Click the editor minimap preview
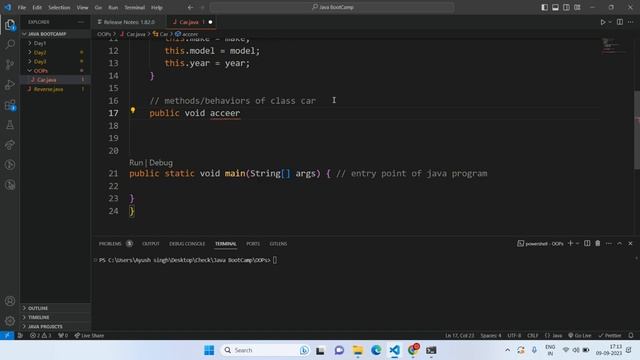 (615, 46)
